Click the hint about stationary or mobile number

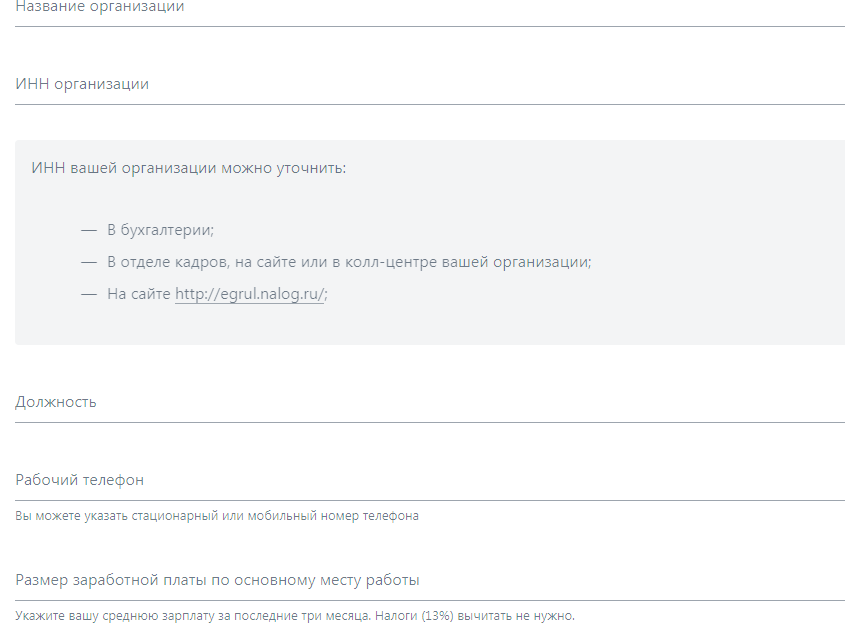click(217, 516)
